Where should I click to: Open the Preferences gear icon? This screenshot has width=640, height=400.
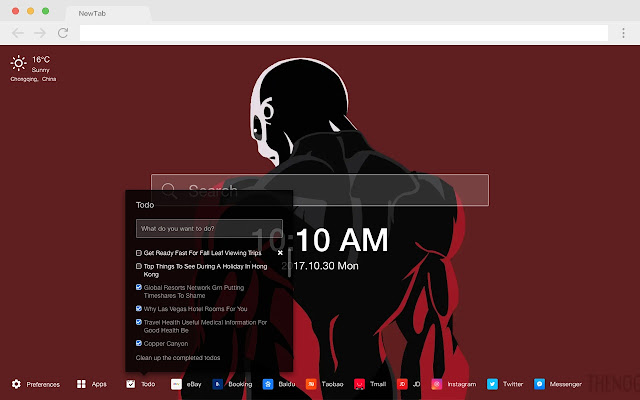(16, 384)
